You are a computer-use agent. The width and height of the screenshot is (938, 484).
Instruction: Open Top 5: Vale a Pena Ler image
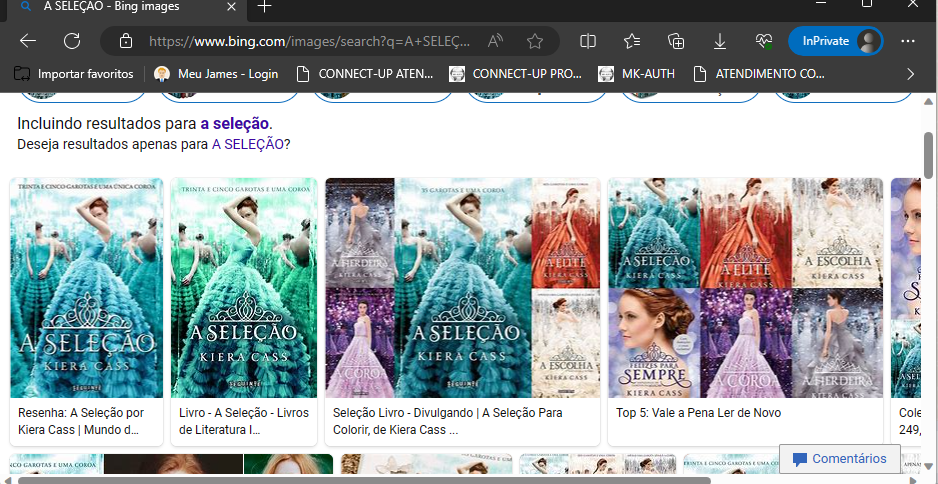click(745, 288)
